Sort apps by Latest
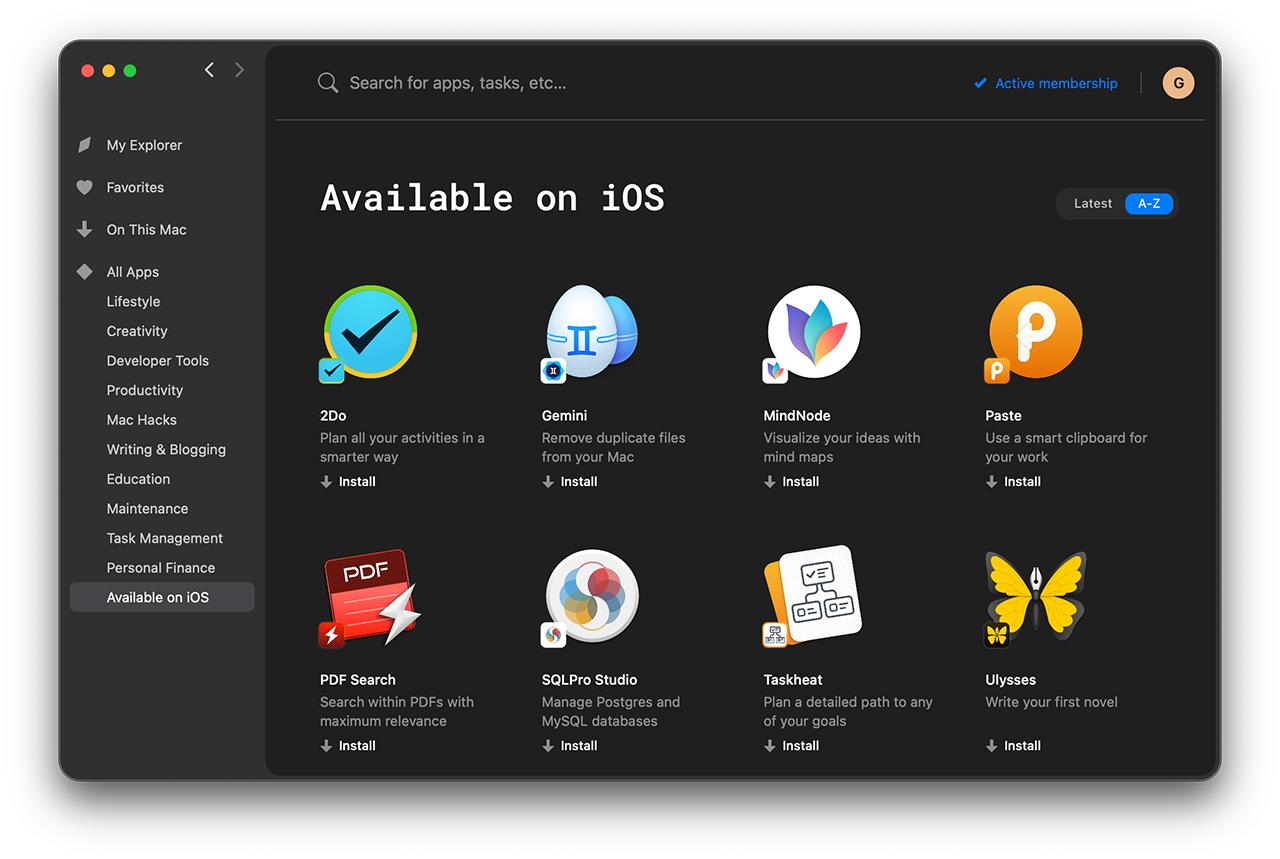Image resolution: width=1280 pixels, height=859 pixels. pyautogui.click(x=1093, y=204)
